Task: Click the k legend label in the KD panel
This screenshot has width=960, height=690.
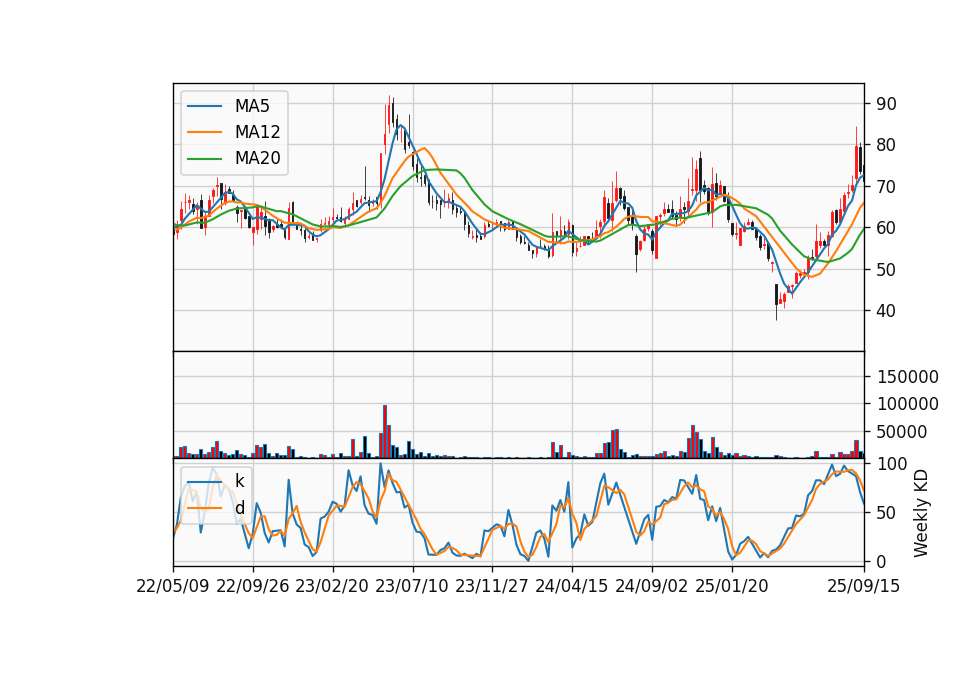Action: (239, 481)
